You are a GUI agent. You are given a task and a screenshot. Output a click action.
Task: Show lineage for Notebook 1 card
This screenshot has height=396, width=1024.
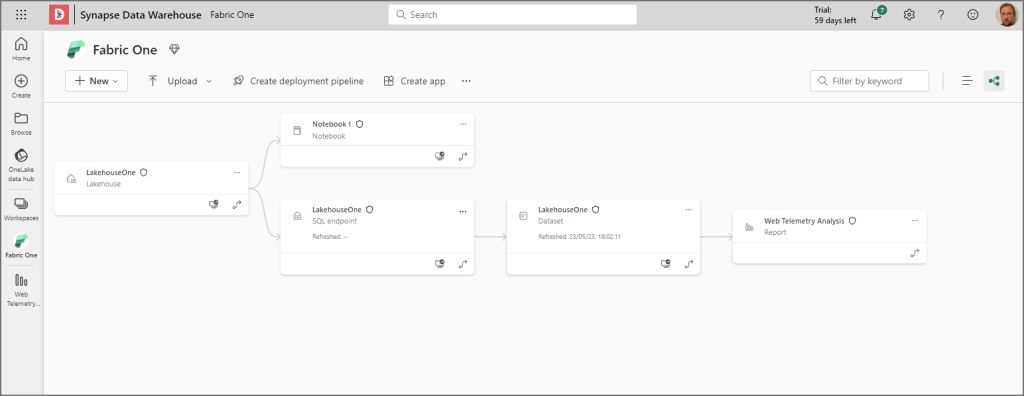tap(463, 156)
